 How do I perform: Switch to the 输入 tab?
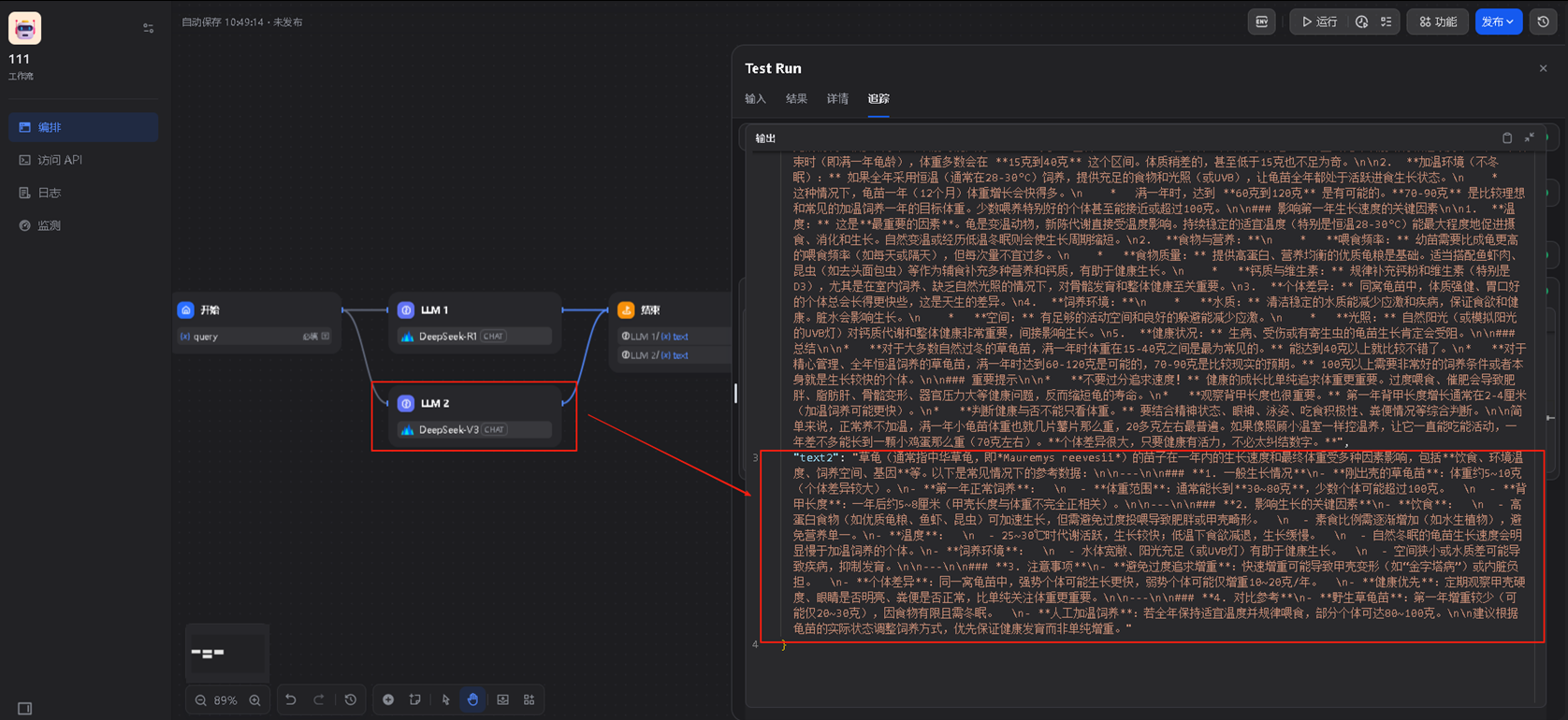[x=755, y=98]
